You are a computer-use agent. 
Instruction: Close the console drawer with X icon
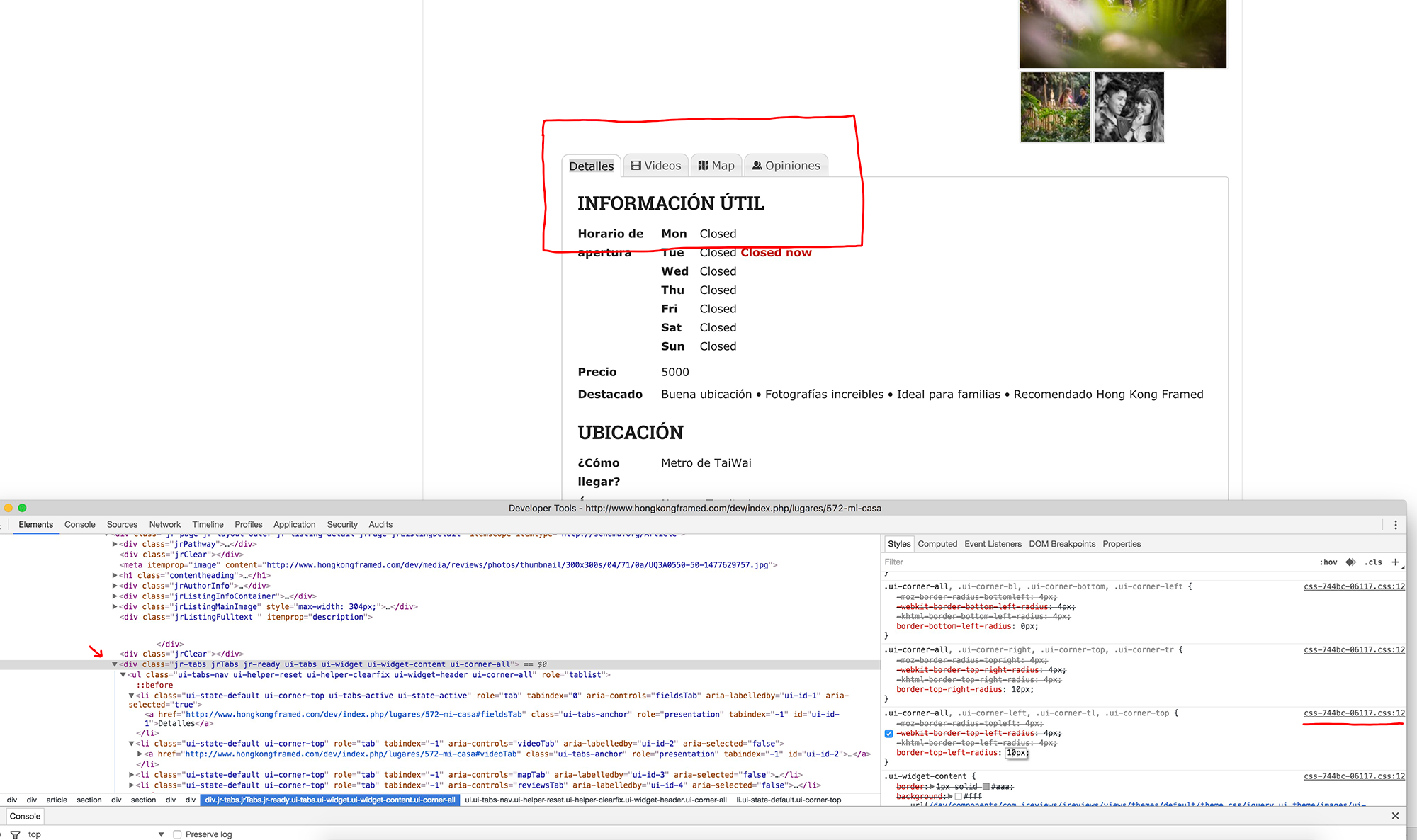pyautogui.click(x=1395, y=816)
